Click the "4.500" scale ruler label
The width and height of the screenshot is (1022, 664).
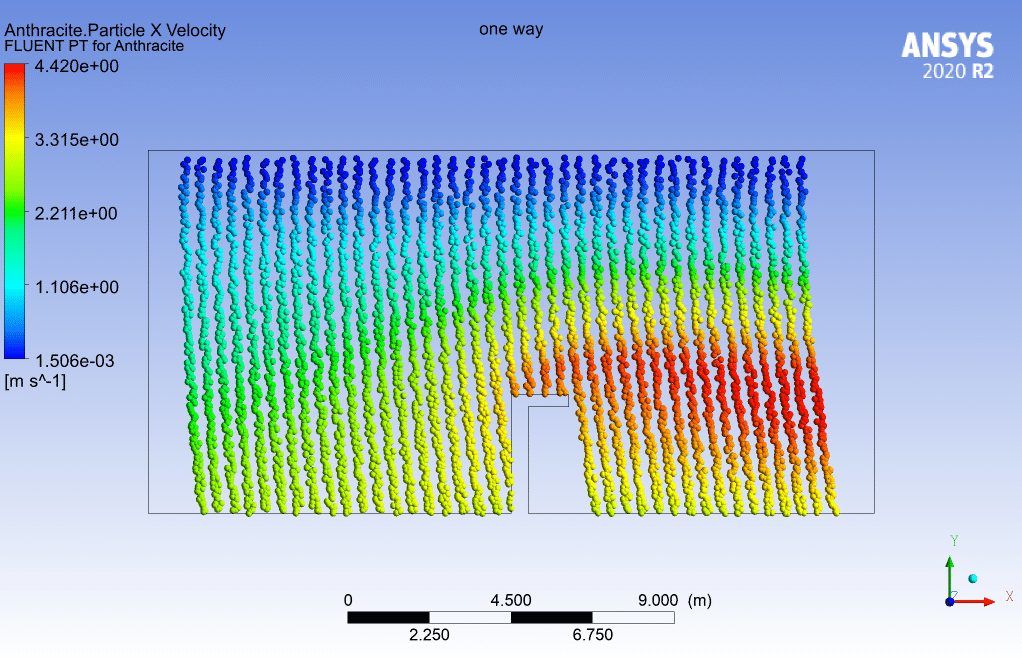click(x=510, y=600)
